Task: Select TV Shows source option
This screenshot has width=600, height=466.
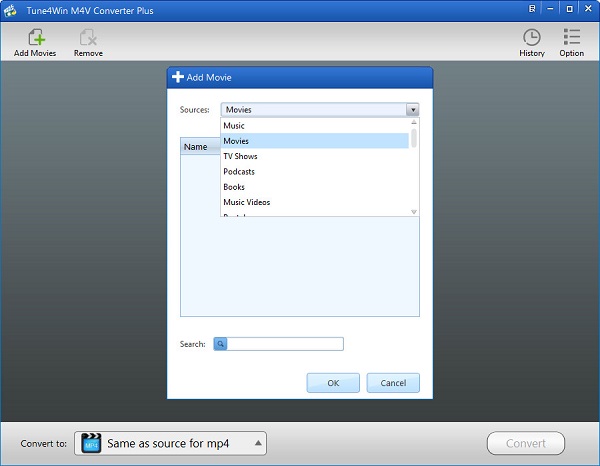Action: tap(240, 156)
